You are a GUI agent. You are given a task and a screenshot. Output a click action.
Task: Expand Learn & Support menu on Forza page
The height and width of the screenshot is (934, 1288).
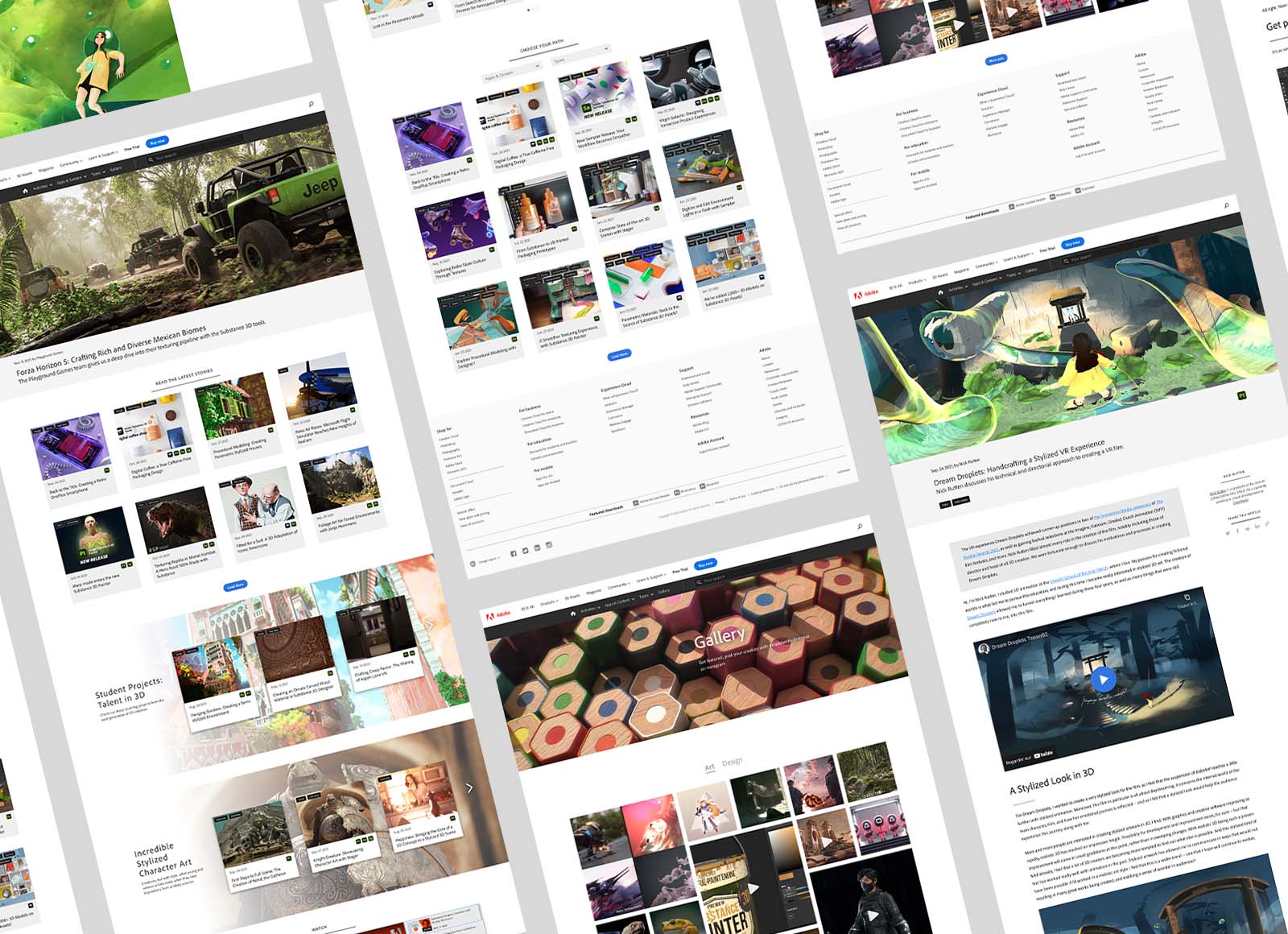click(x=103, y=155)
